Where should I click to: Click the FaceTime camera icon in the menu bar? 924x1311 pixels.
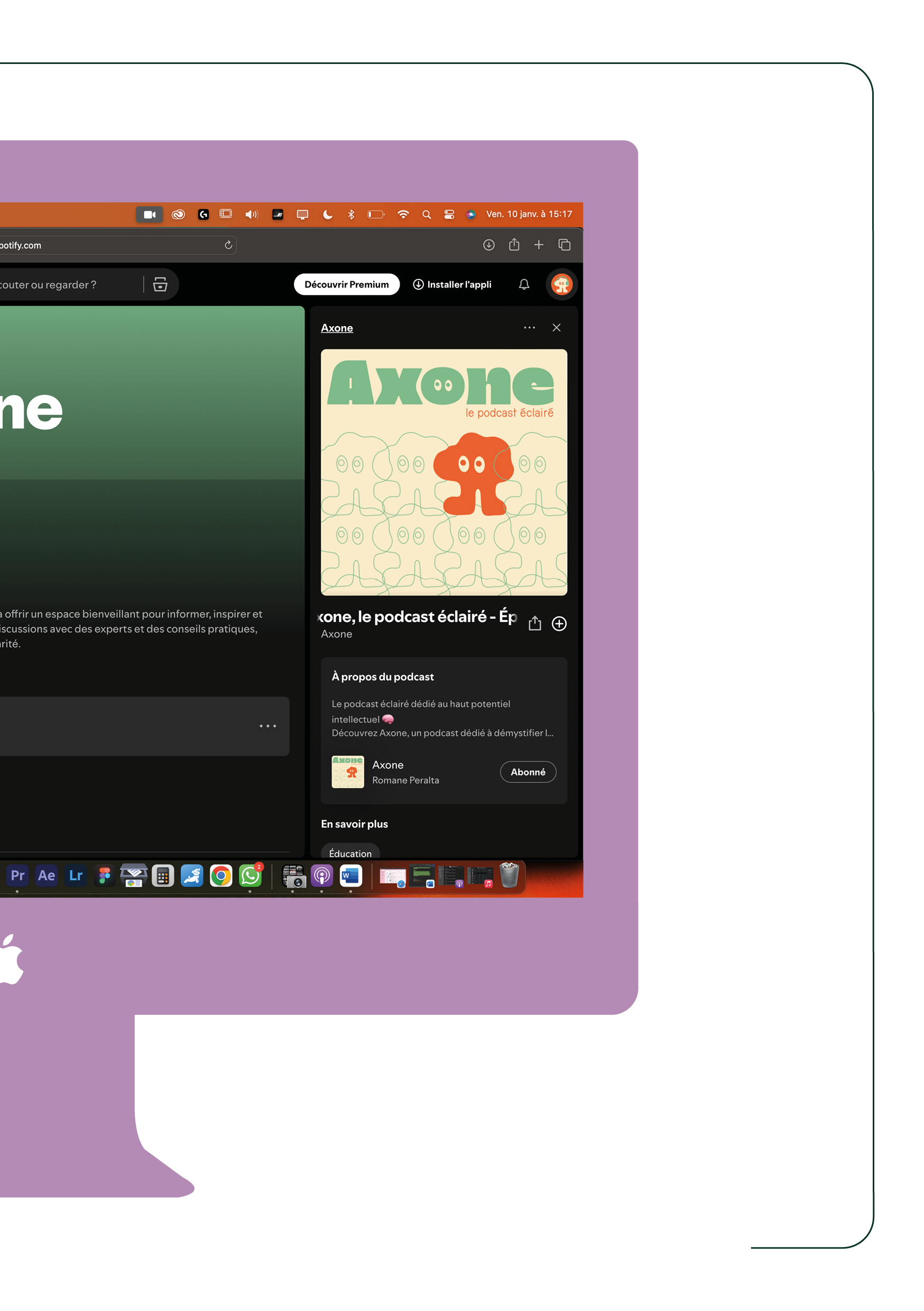(x=150, y=215)
